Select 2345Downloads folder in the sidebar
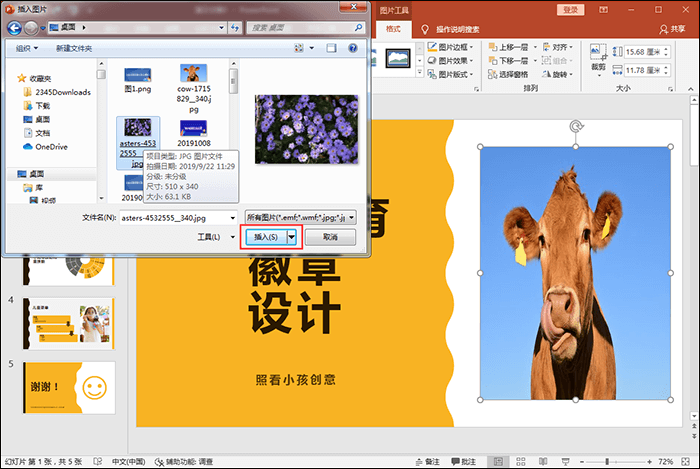The width and height of the screenshot is (700, 469). [x=62, y=92]
